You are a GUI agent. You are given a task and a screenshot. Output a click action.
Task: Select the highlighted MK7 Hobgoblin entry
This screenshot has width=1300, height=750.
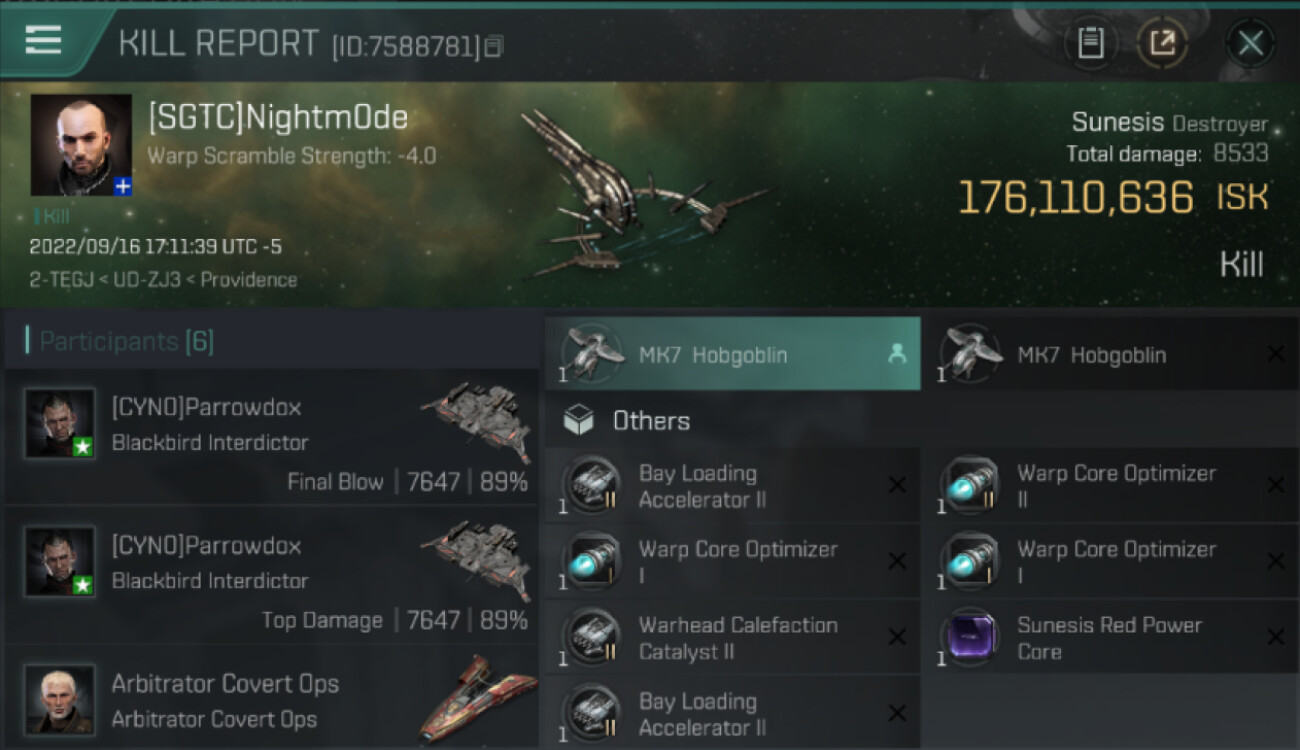(733, 354)
